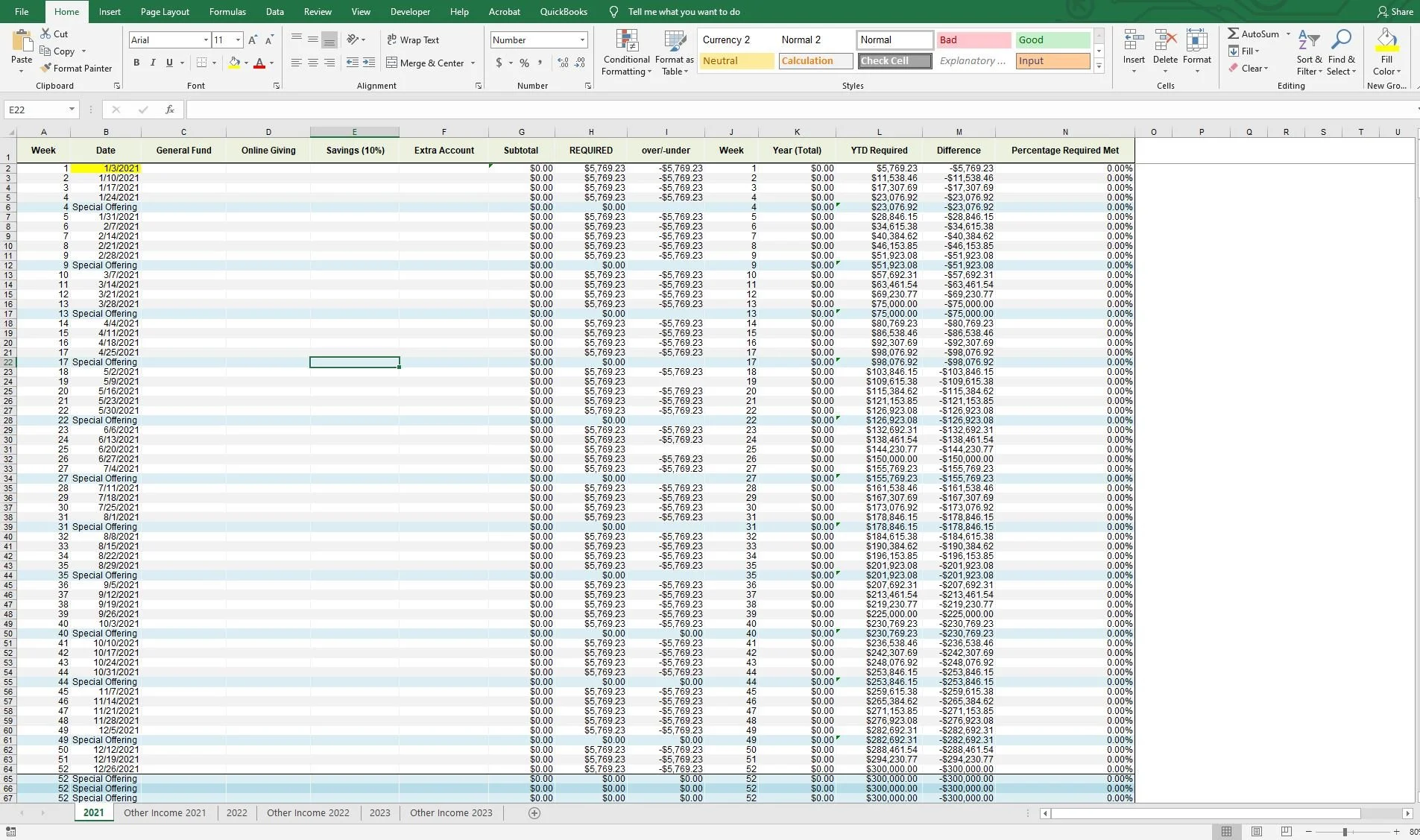Open the Number format dropdown

[x=581, y=40]
